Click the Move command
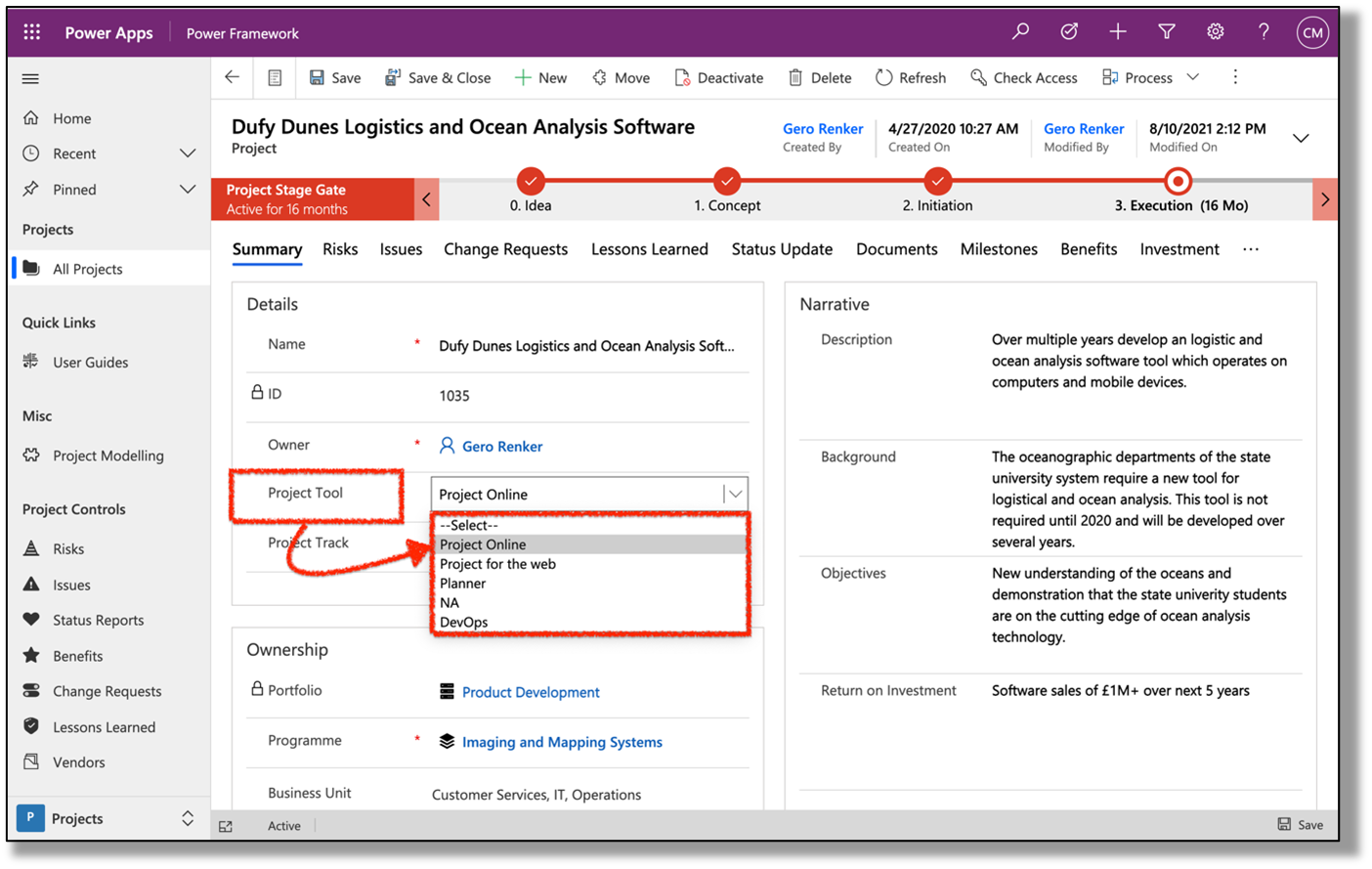Viewport: 1372px width, 869px height. (x=621, y=77)
